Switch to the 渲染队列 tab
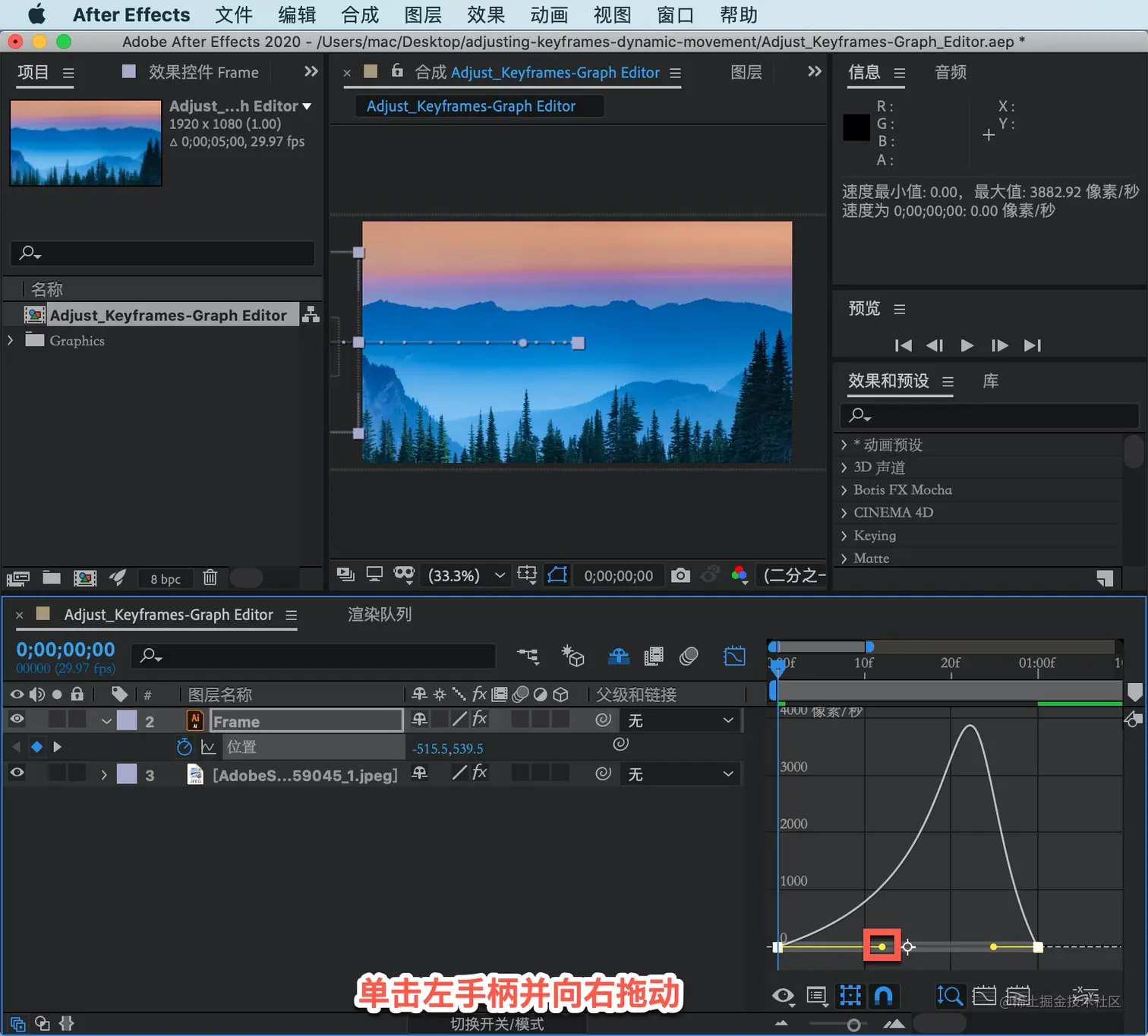 380,614
